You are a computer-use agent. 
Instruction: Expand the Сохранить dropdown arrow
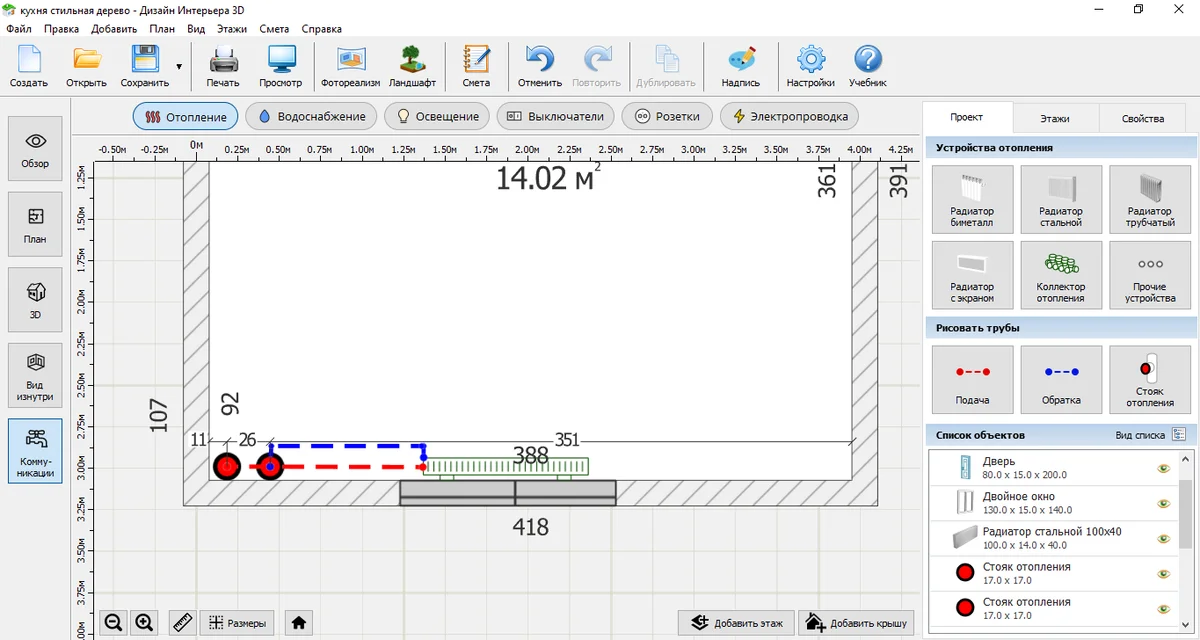(179, 67)
